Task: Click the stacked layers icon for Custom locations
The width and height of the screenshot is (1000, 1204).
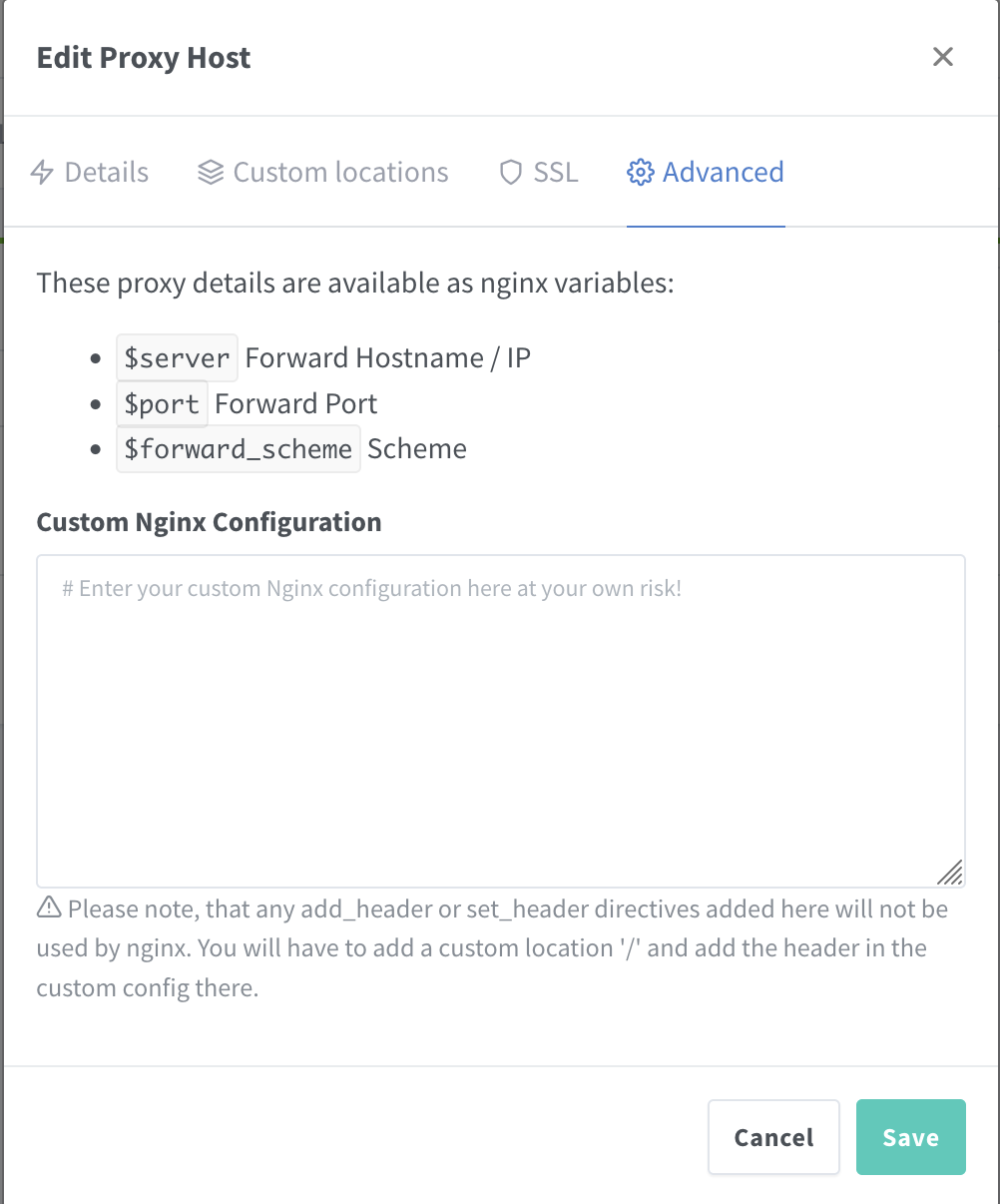Action: pos(211,173)
